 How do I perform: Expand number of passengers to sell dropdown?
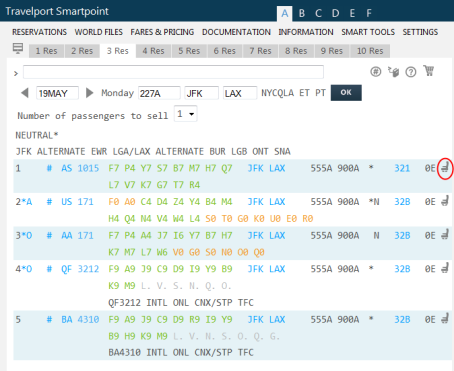tap(186, 114)
